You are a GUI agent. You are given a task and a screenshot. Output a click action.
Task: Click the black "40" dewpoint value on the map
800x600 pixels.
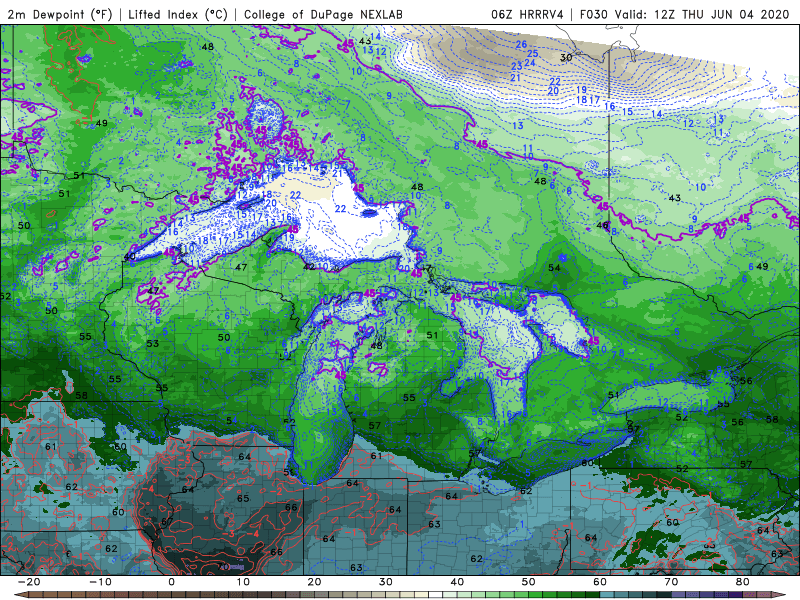130,256
